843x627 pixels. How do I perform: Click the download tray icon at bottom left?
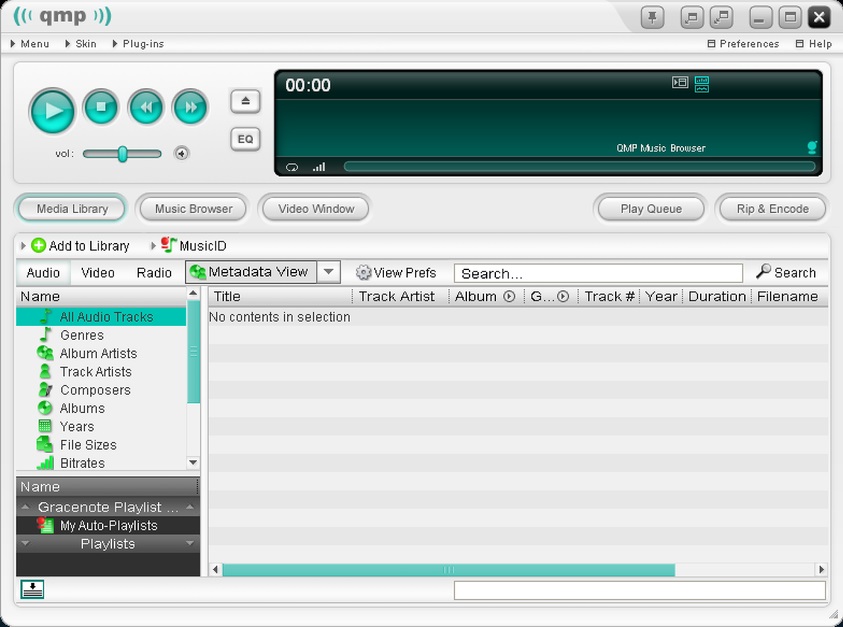[x=32, y=589]
